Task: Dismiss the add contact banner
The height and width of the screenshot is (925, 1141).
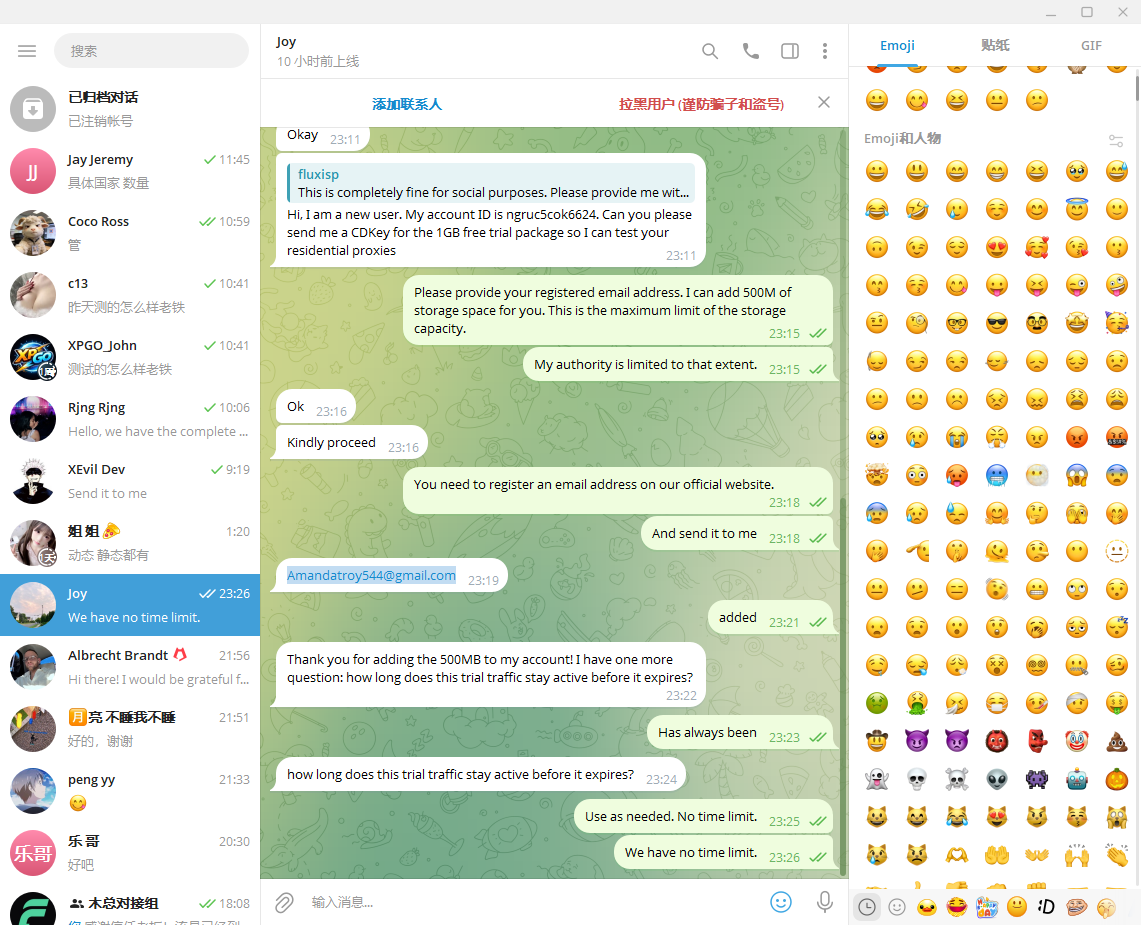Action: 824,103
